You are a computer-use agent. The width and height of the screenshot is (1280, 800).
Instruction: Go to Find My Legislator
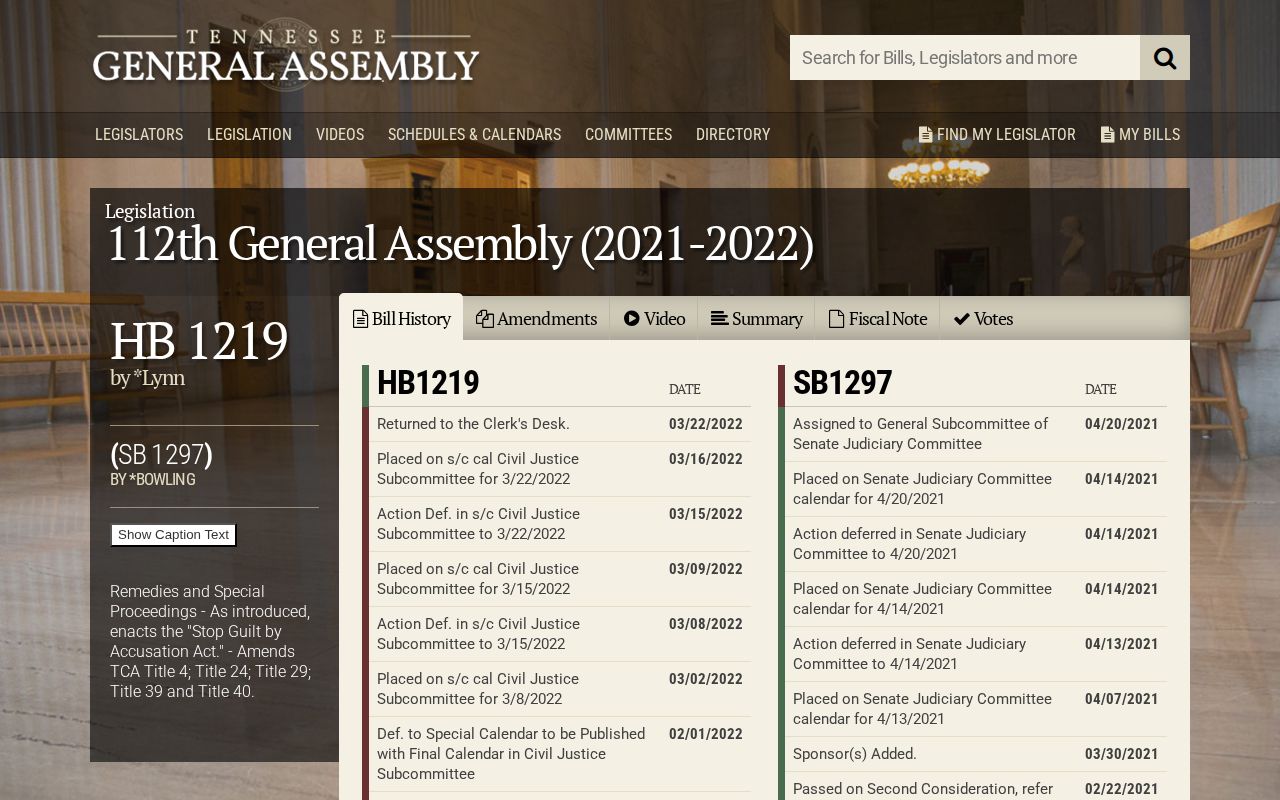click(x=997, y=135)
